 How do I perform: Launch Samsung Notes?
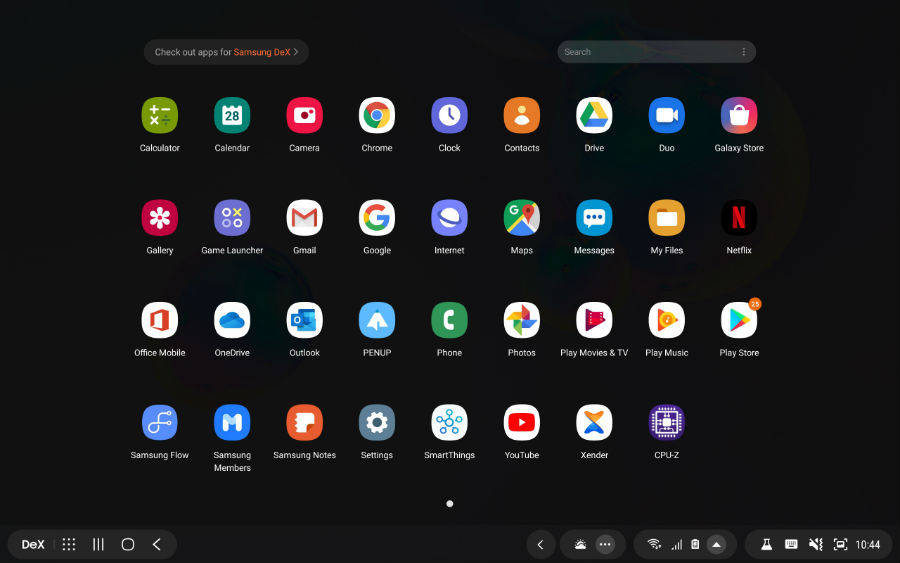(x=304, y=423)
